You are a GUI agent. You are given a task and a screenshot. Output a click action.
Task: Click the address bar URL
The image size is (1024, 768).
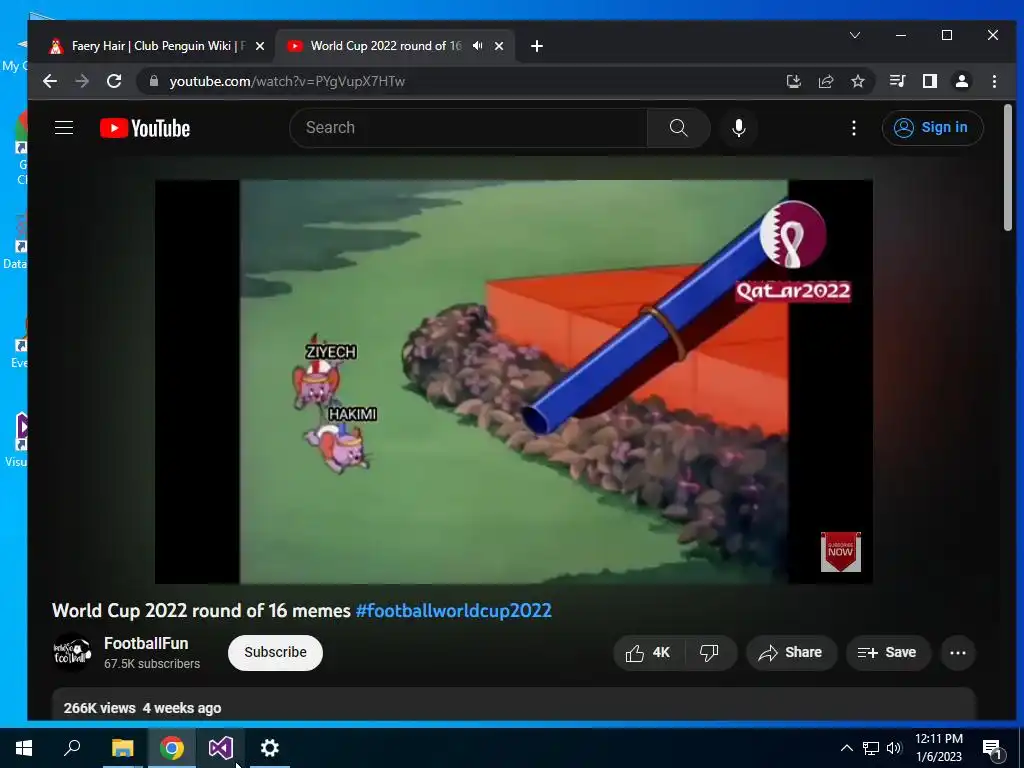coord(287,82)
